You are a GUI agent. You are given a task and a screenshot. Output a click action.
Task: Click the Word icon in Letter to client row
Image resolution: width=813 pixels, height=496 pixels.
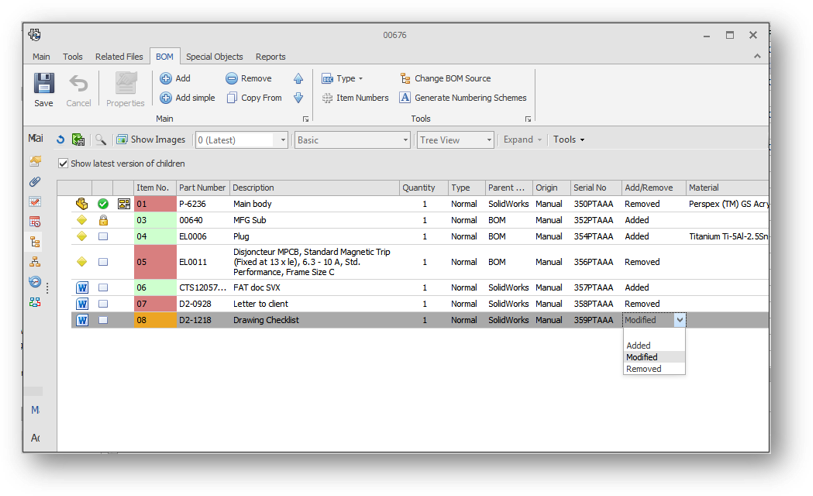[x=82, y=304]
